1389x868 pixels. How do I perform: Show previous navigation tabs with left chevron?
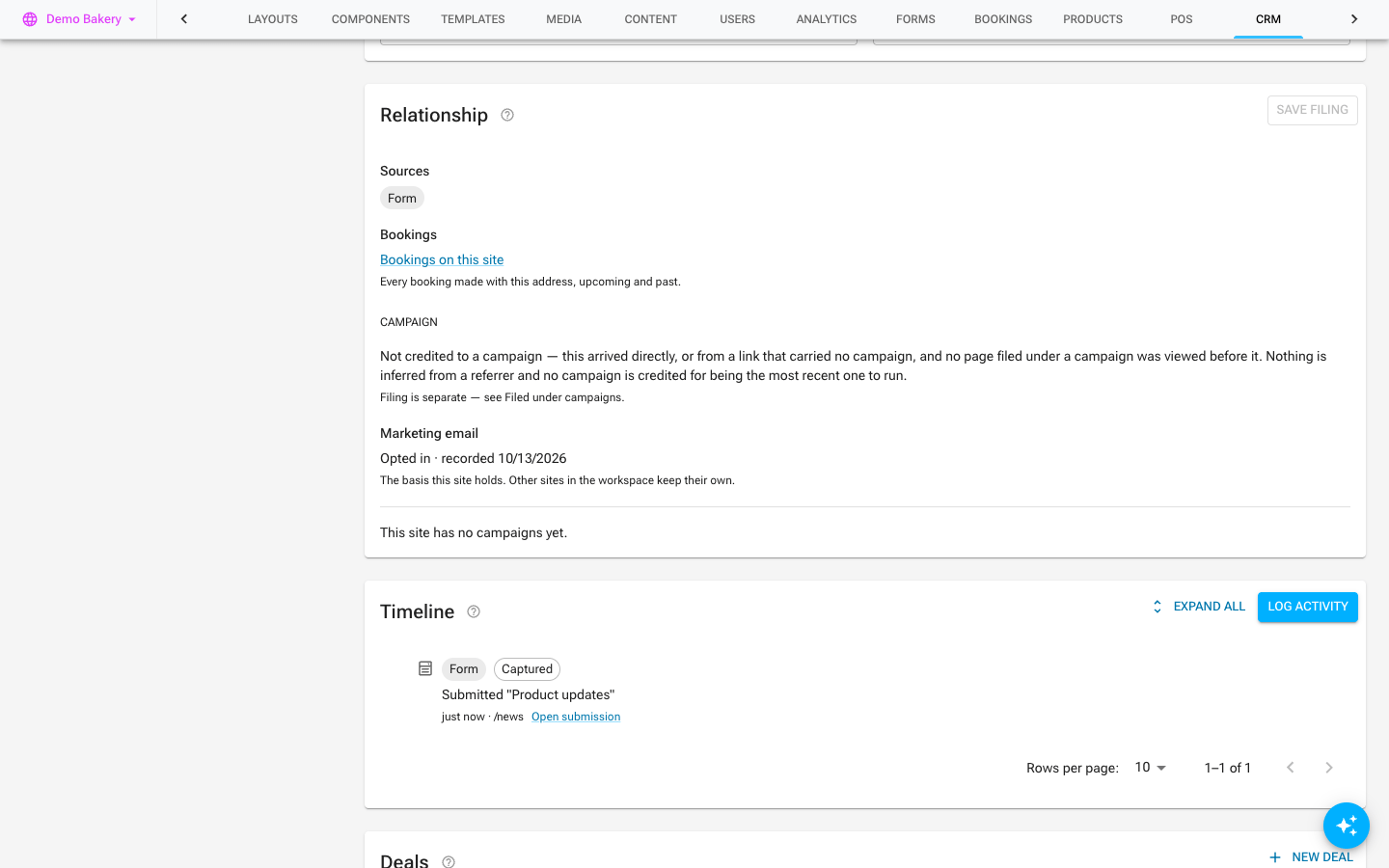184,19
